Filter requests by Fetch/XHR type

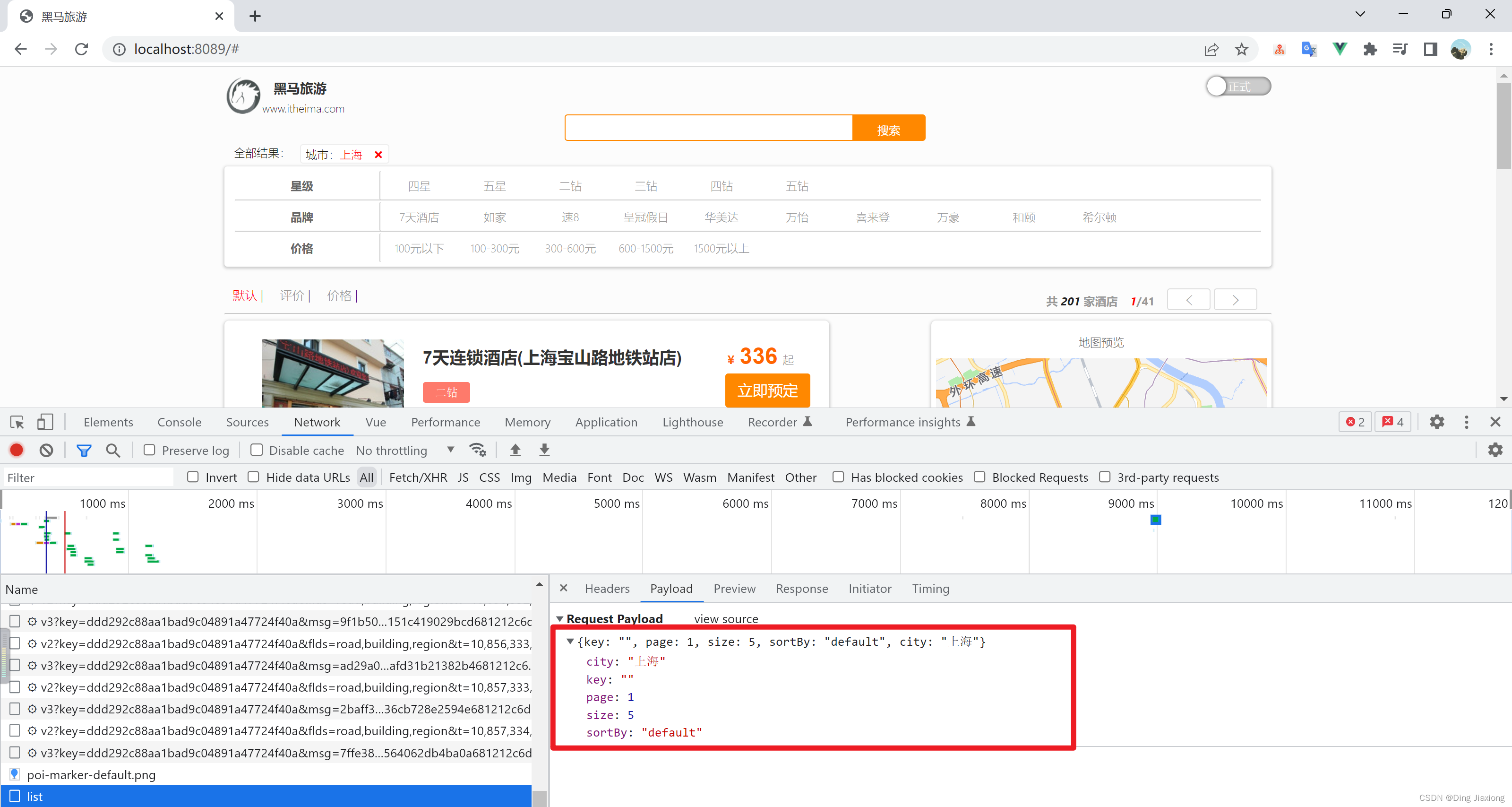pyautogui.click(x=418, y=477)
